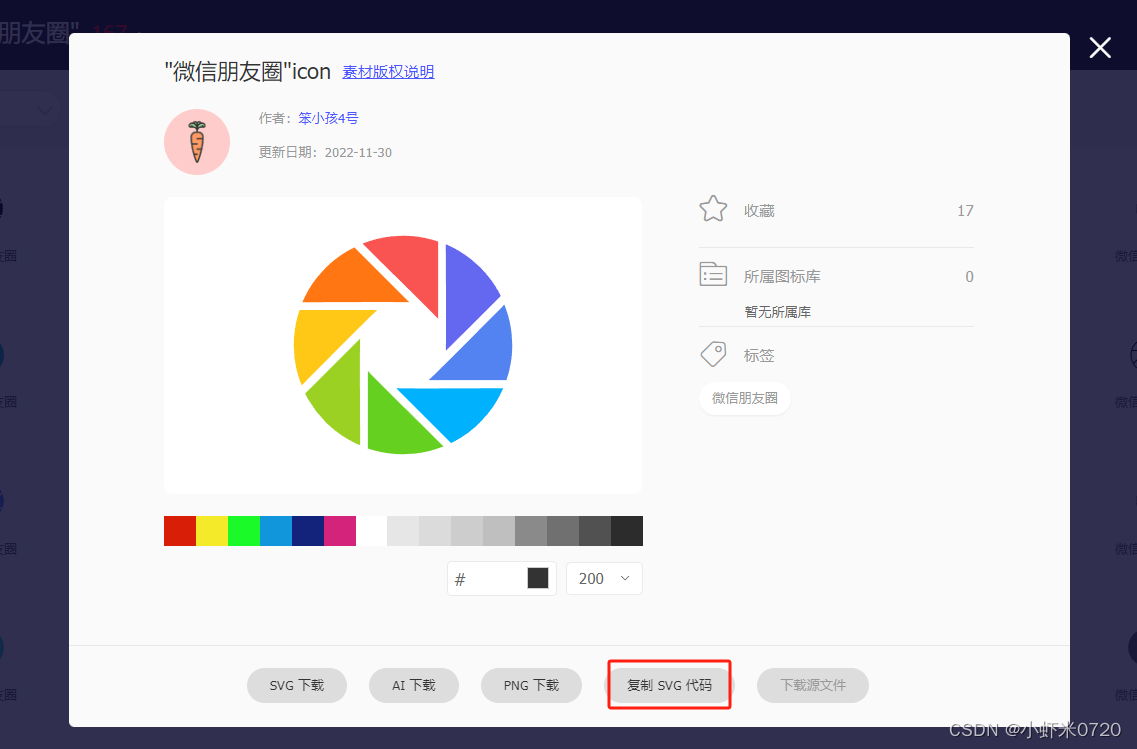The image size is (1137, 749).
Task: Close the icon detail dialog
Action: point(1100,48)
